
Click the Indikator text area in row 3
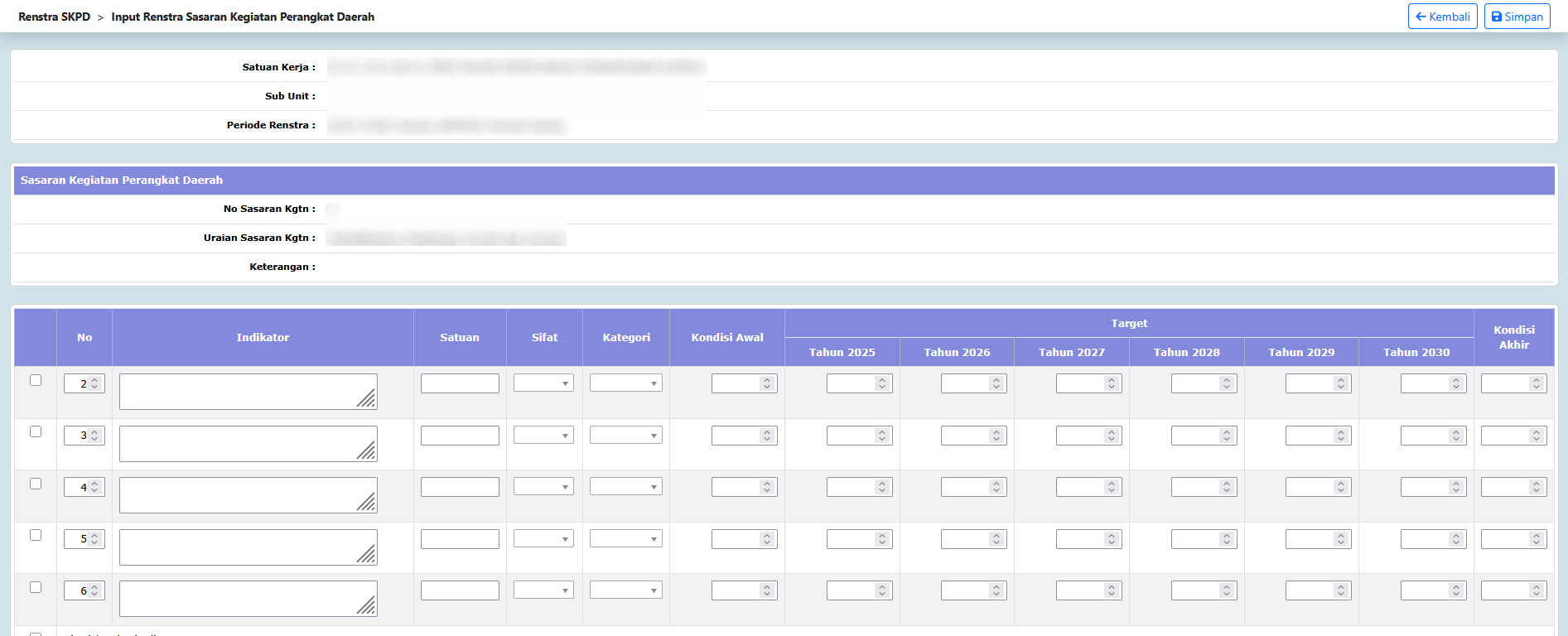pos(248,444)
